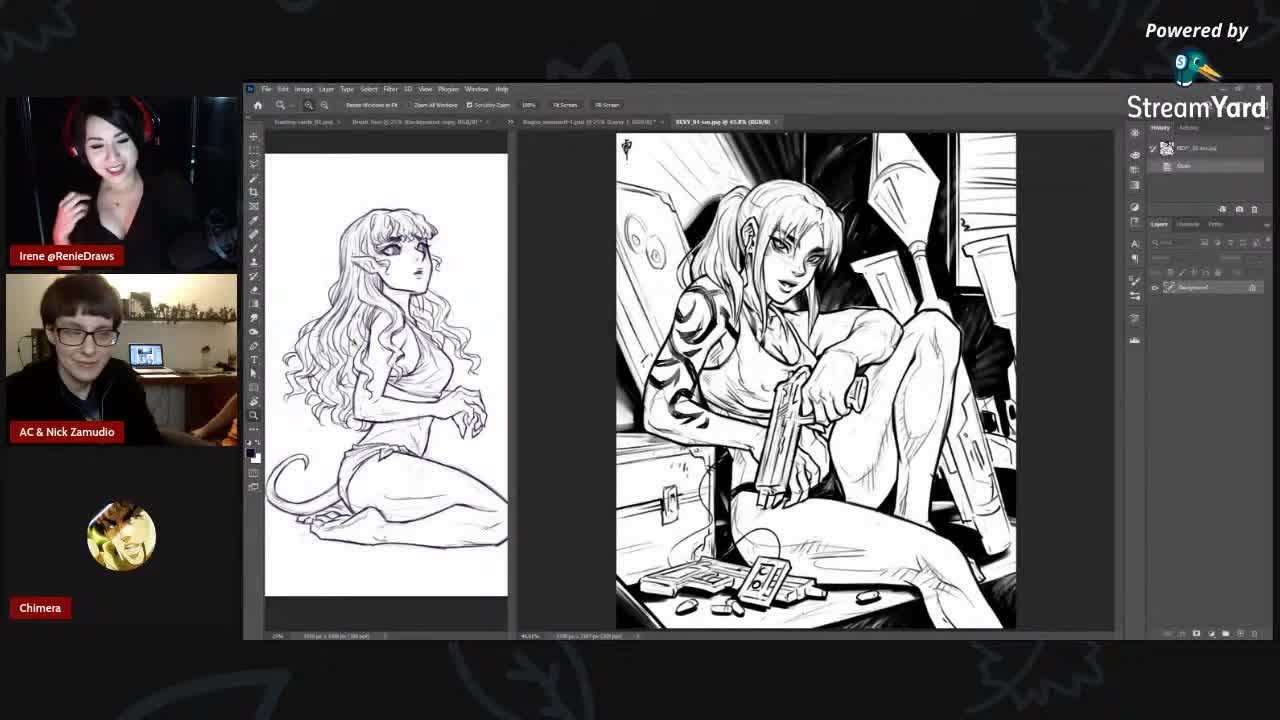Click the background color swatch
This screenshot has width=1280, height=720.
(x=257, y=458)
